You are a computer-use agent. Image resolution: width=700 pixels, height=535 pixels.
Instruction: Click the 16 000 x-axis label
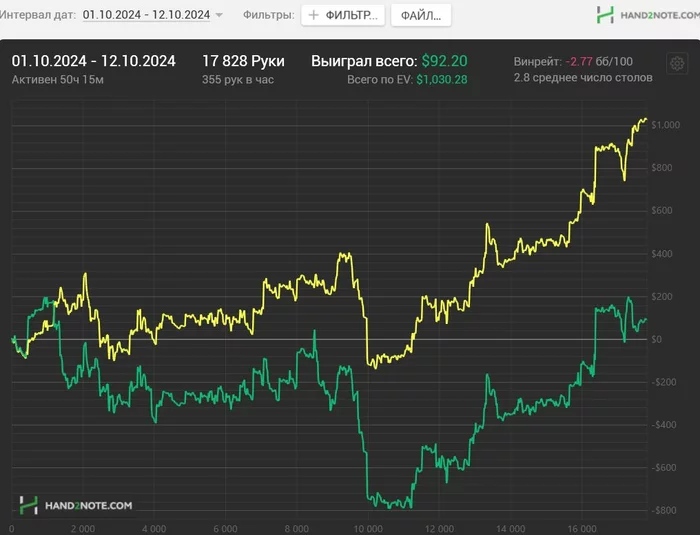pos(582,529)
